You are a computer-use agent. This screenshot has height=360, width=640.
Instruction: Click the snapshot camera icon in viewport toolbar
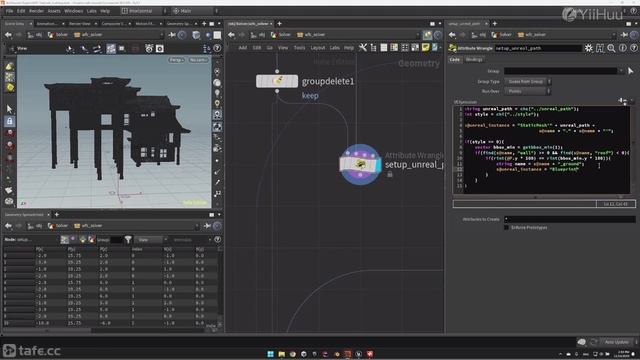[160, 49]
